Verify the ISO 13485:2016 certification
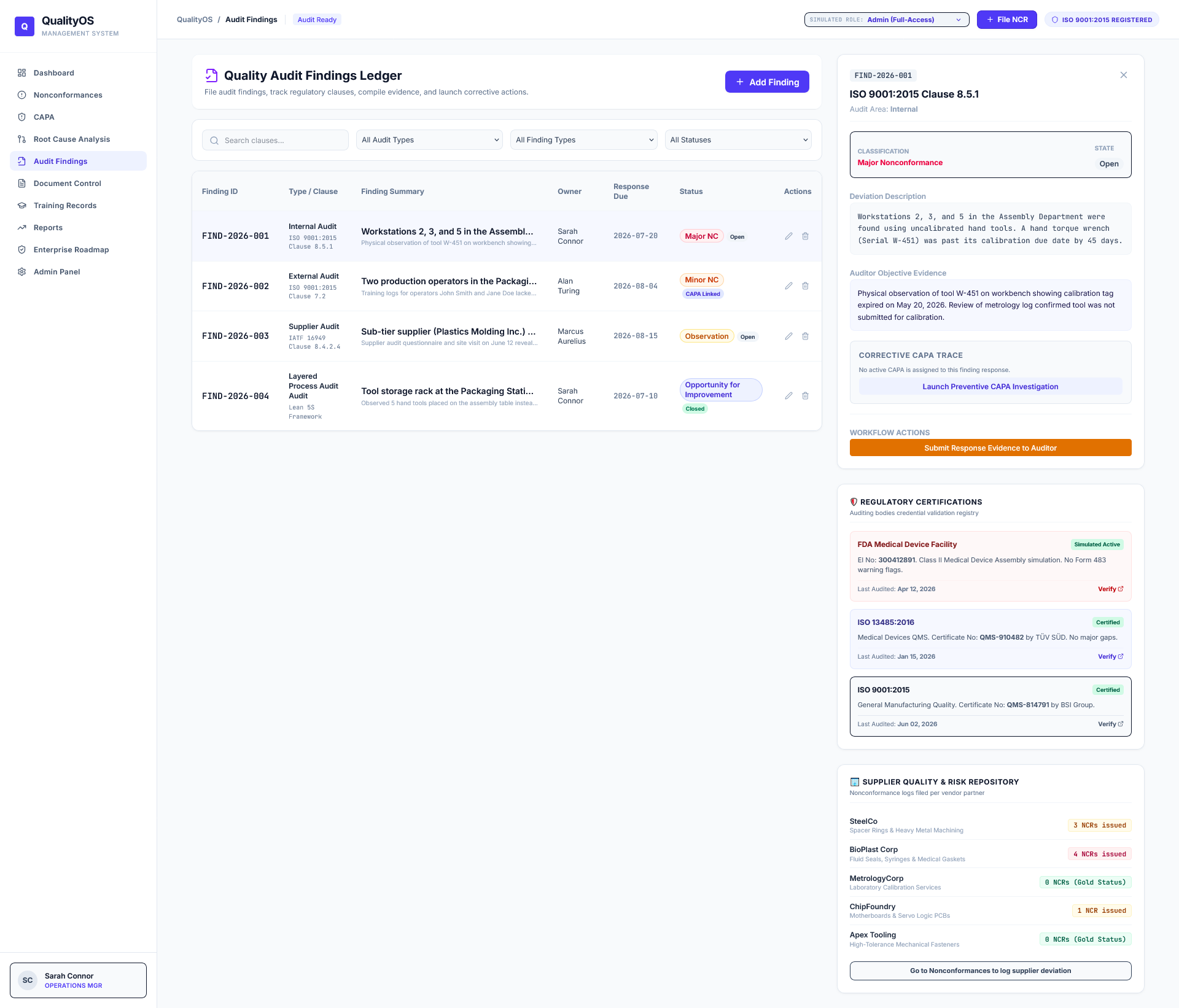Image resolution: width=1179 pixels, height=1008 pixels. (x=1110, y=656)
